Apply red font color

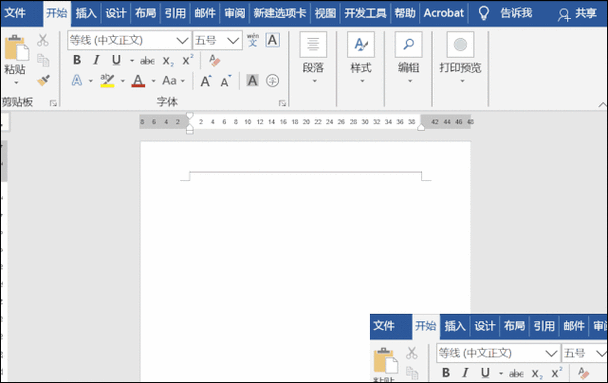coord(138,81)
